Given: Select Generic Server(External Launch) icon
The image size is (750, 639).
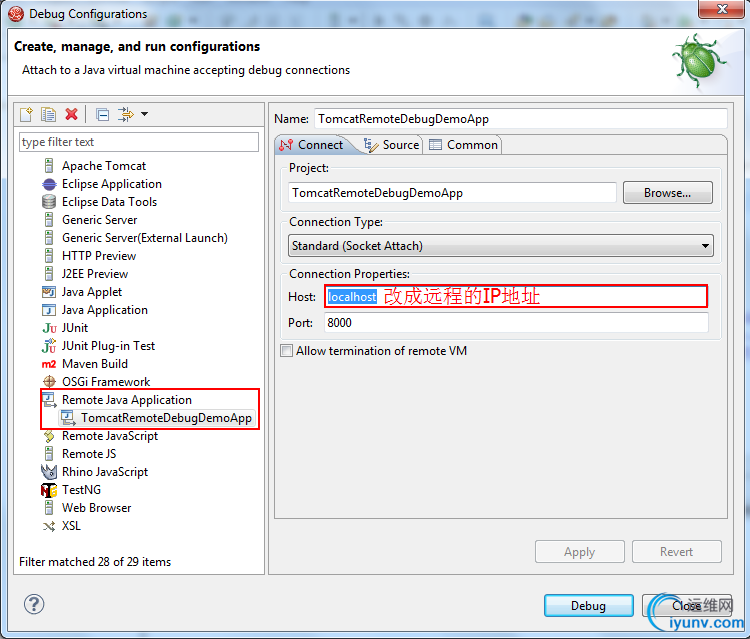Looking at the screenshot, I should (x=49, y=238).
